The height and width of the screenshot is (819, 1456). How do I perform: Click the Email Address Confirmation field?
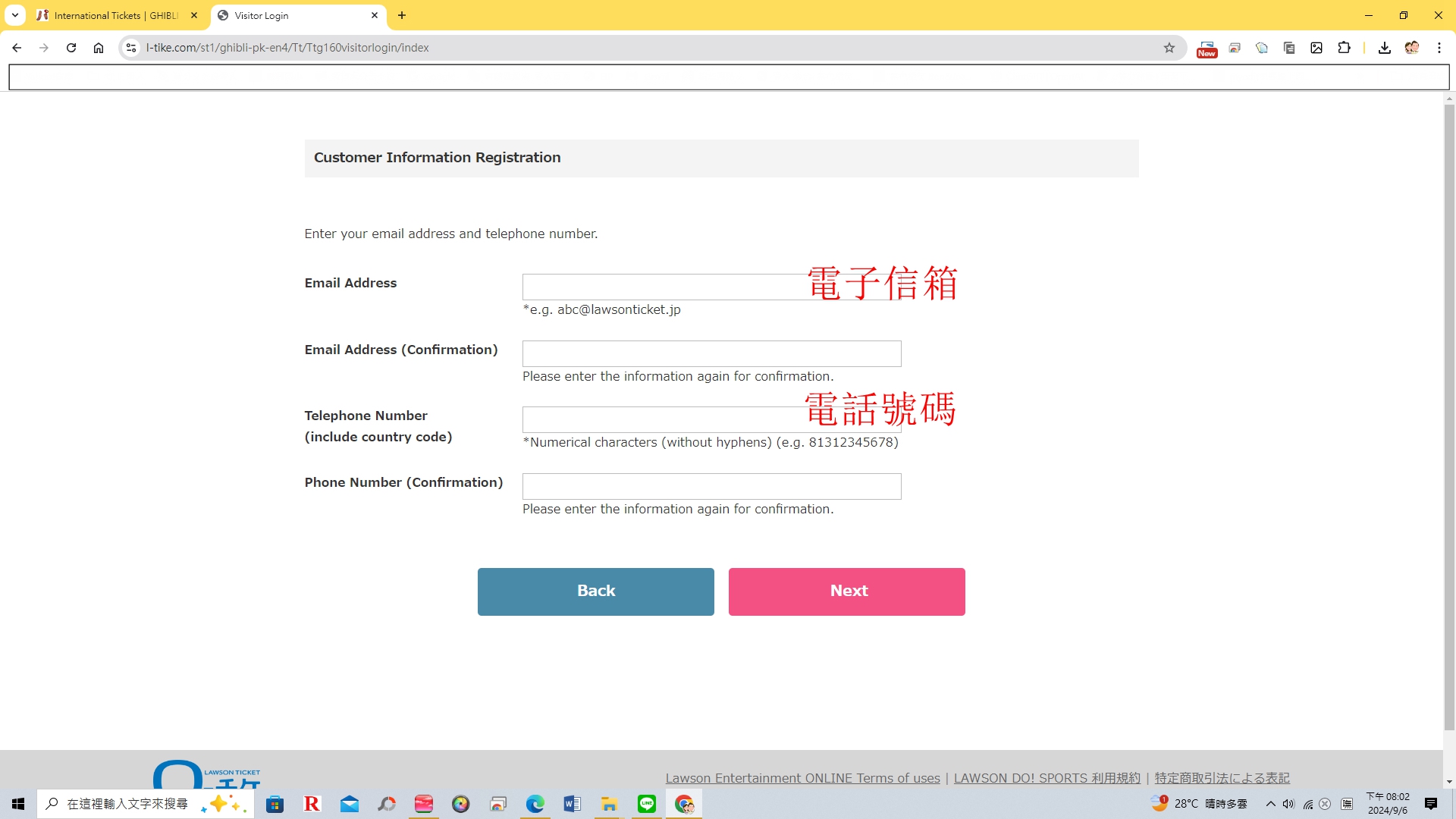coord(711,353)
